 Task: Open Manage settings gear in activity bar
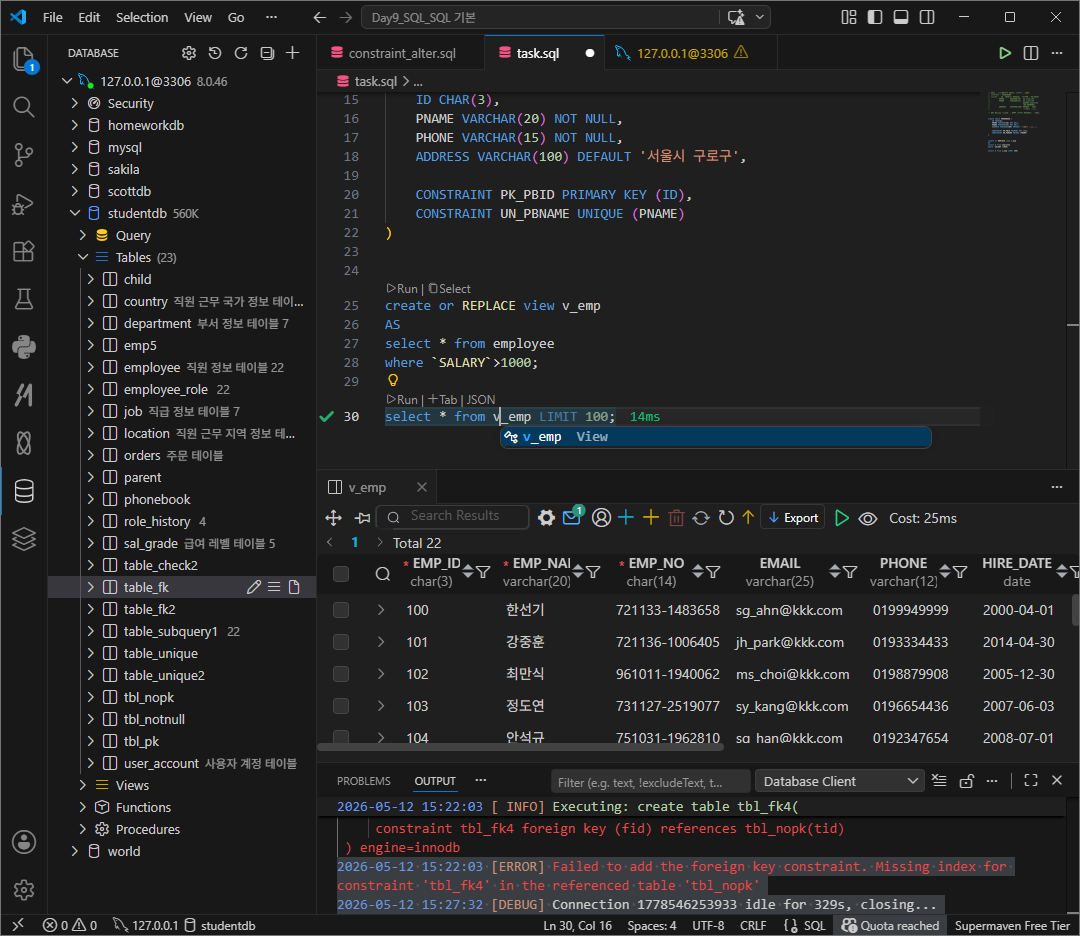coord(24,890)
